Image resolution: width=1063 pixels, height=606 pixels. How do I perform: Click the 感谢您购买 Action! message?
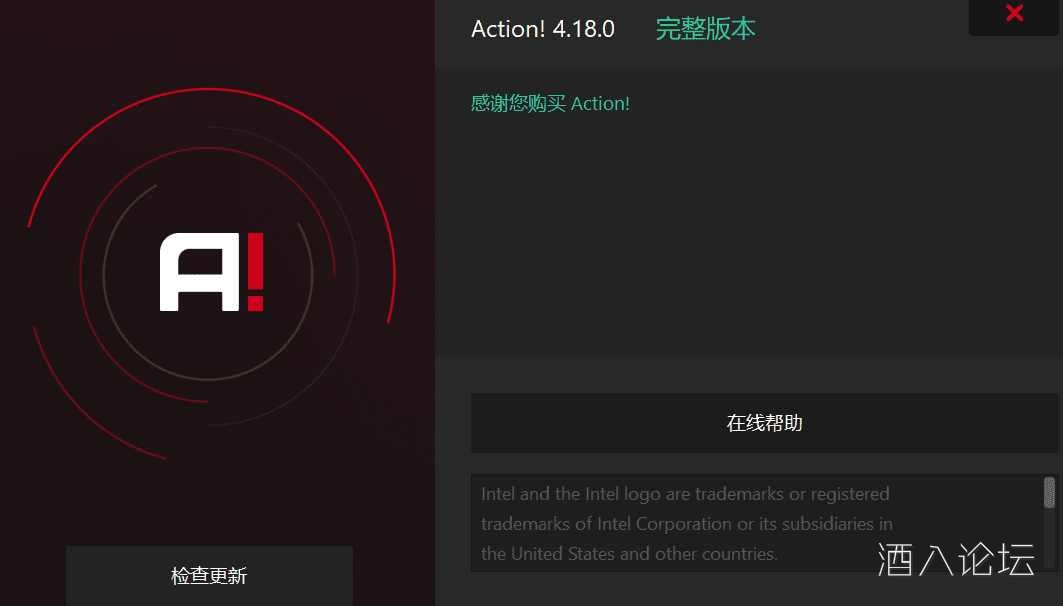point(550,104)
